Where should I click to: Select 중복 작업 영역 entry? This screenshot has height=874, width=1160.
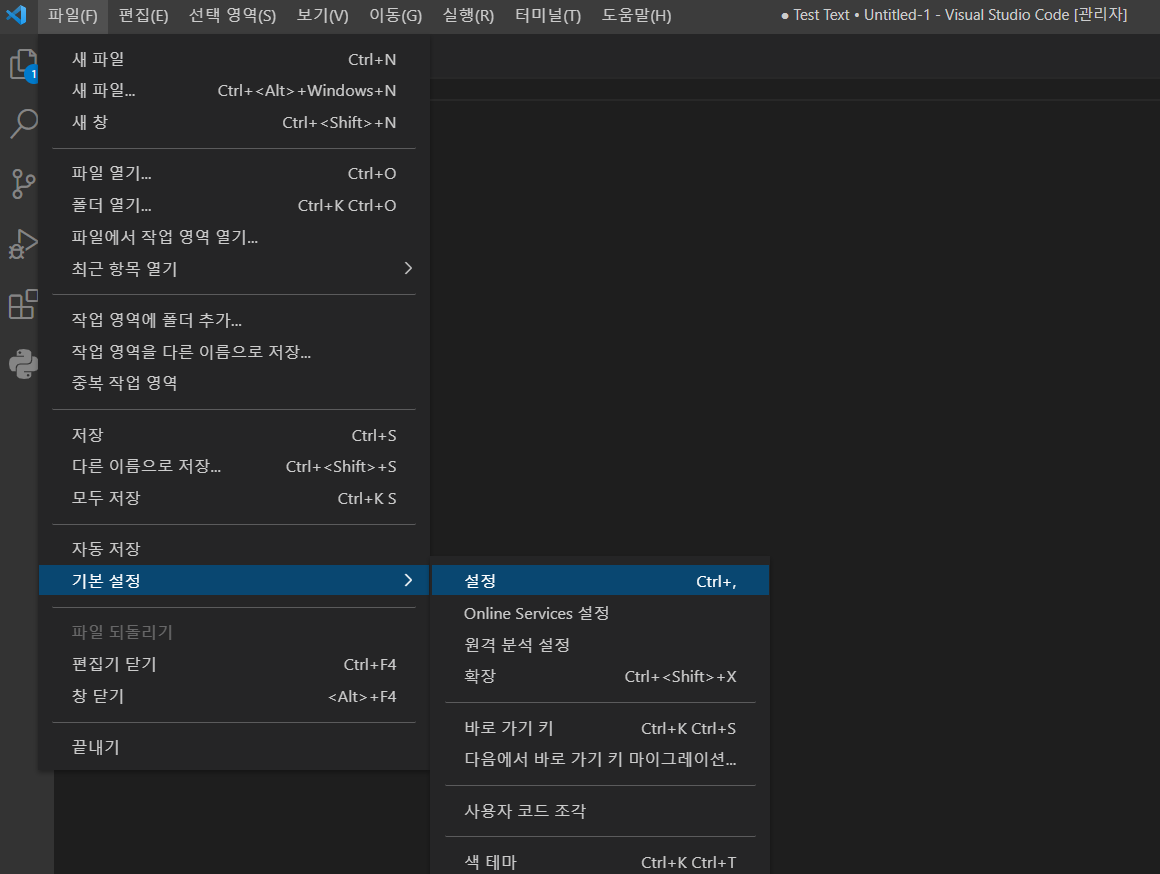(x=234, y=383)
